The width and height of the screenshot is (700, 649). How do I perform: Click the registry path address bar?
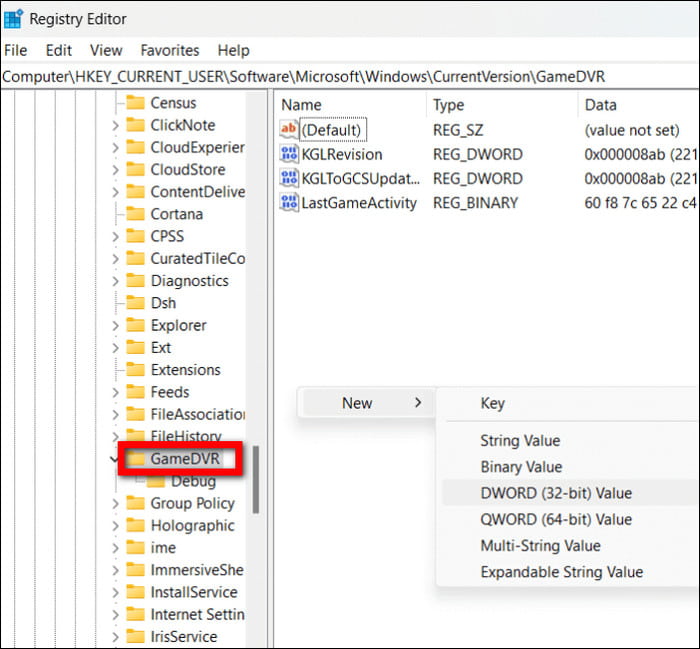click(350, 77)
